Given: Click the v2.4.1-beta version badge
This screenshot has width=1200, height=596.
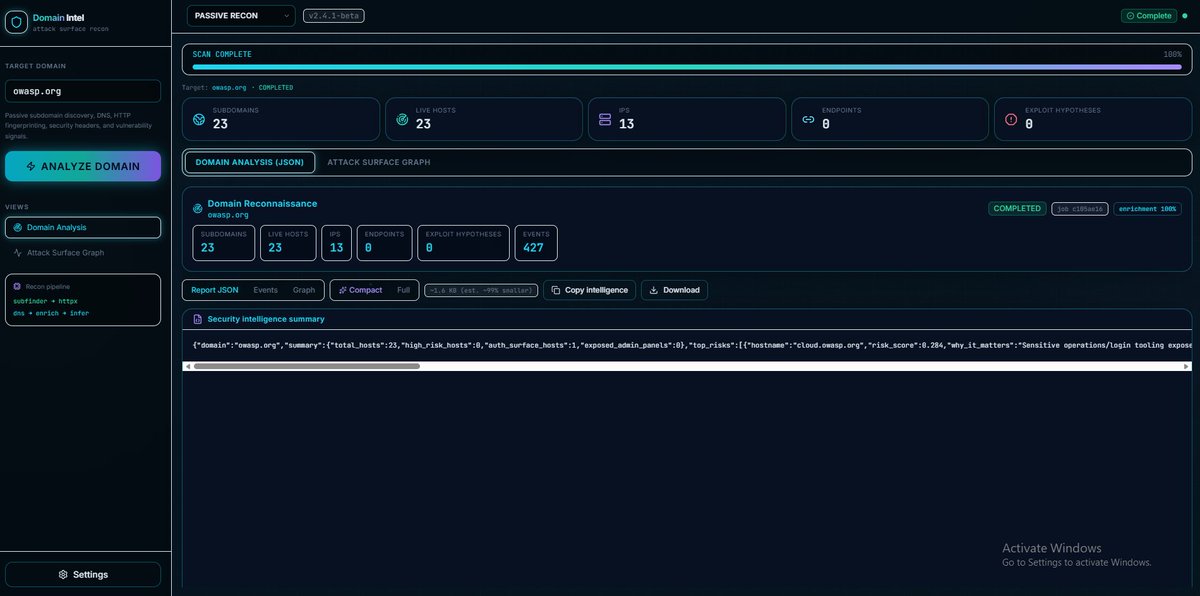Looking at the screenshot, I should click(x=334, y=15).
